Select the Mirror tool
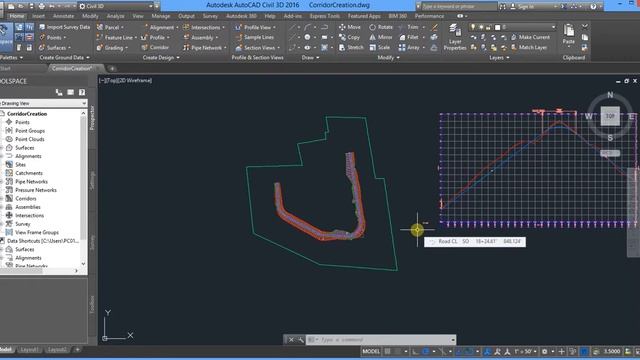This screenshot has width=640, height=360. pos(381,37)
